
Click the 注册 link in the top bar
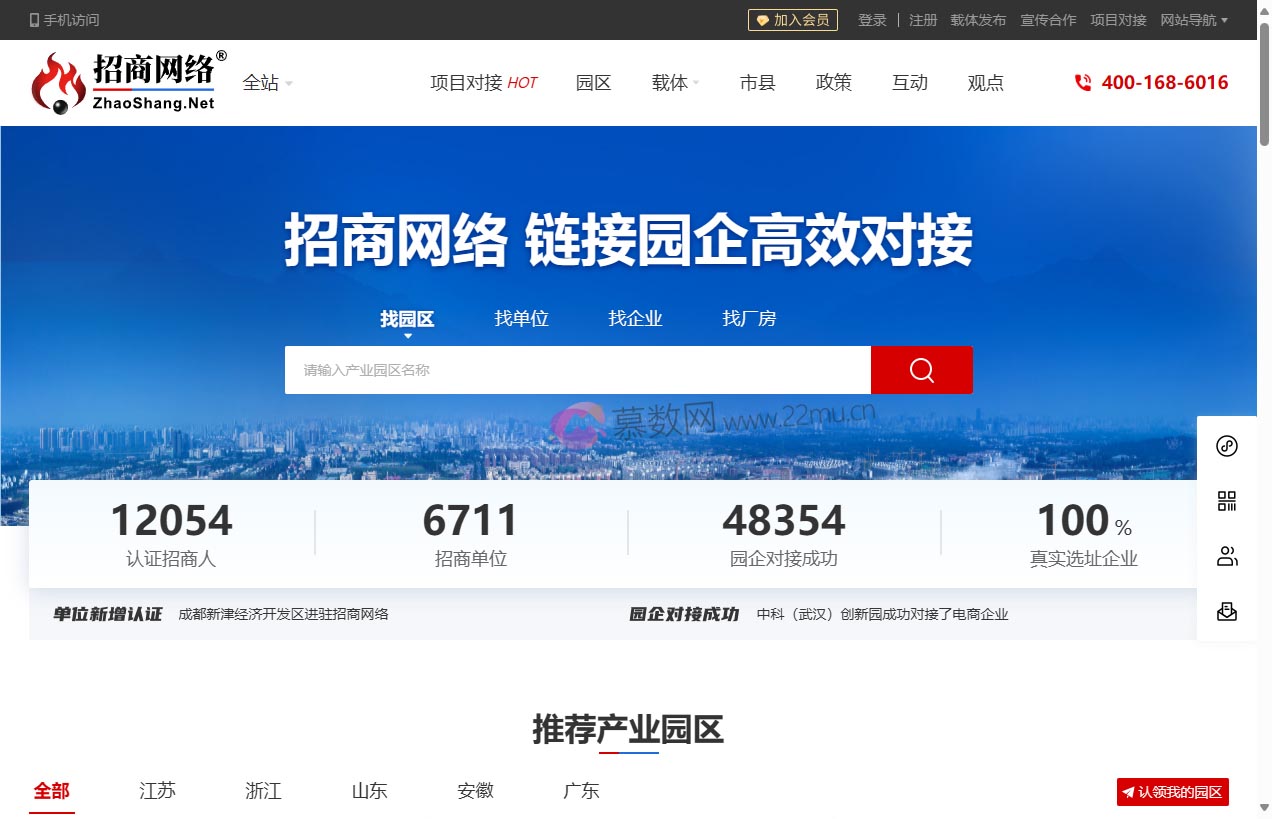(923, 19)
